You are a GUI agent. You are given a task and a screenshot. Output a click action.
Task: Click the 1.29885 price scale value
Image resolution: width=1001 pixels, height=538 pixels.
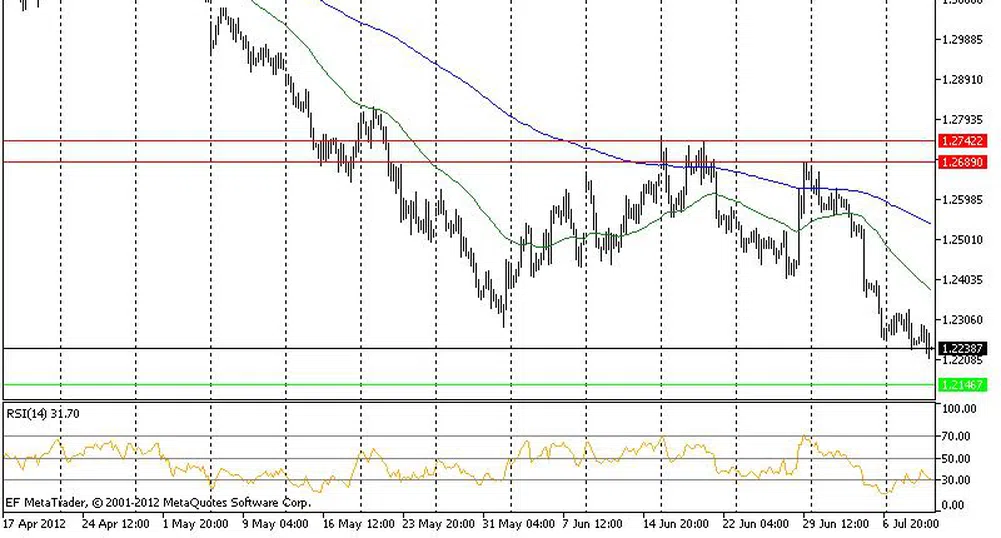coord(962,41)
